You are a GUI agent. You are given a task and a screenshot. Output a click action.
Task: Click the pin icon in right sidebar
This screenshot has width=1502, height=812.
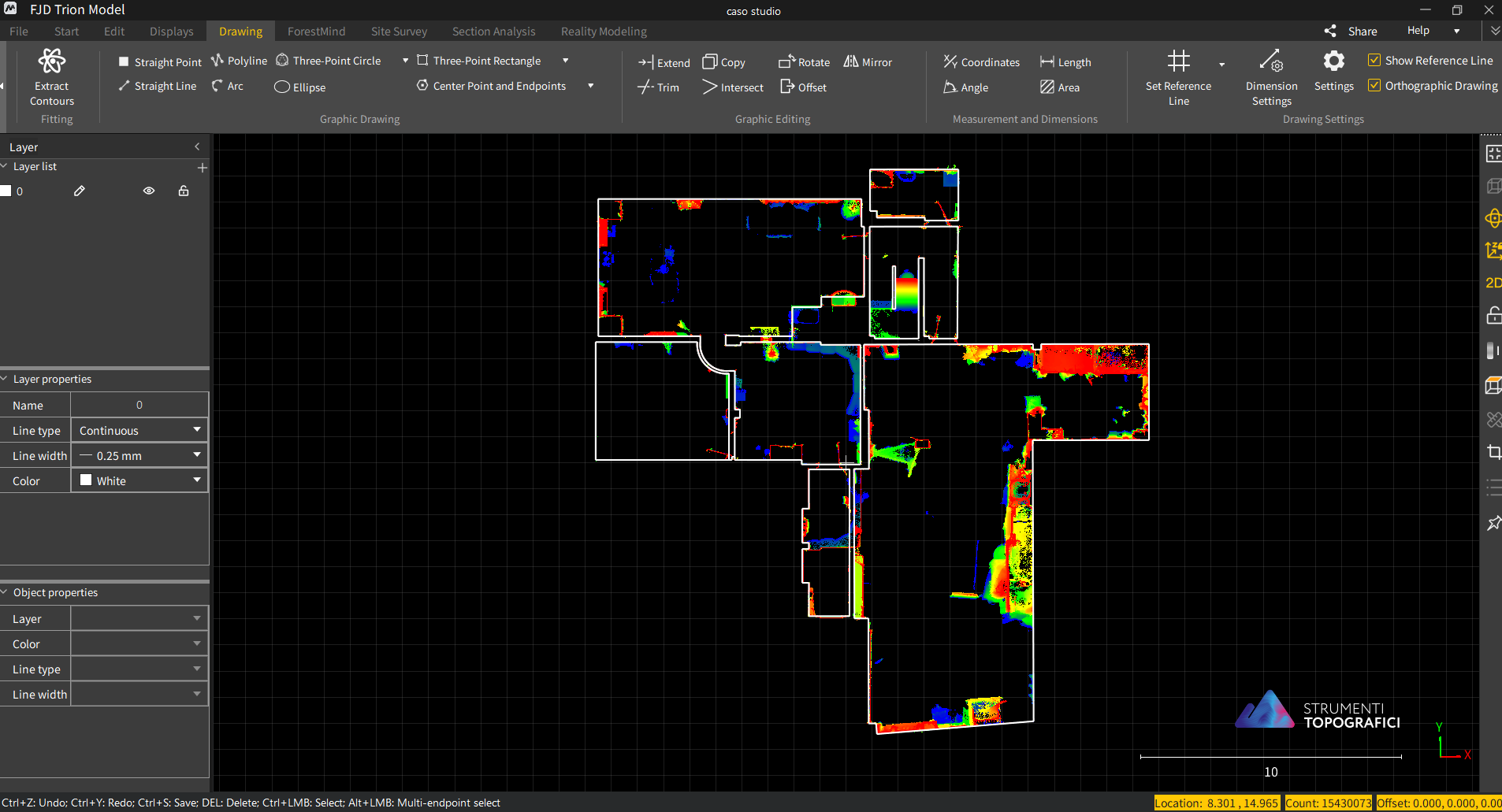pyautogui.click(x=1493, y=523)
